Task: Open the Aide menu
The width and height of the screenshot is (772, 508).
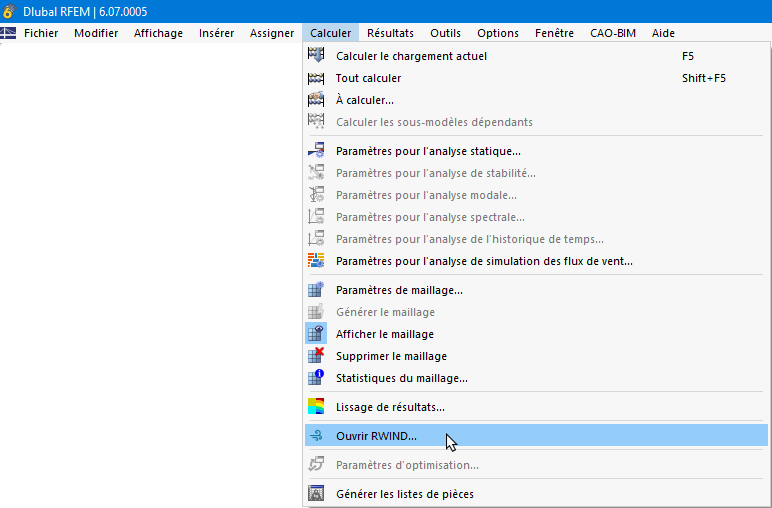Action: pyautogui.click(x=663, y=33)
